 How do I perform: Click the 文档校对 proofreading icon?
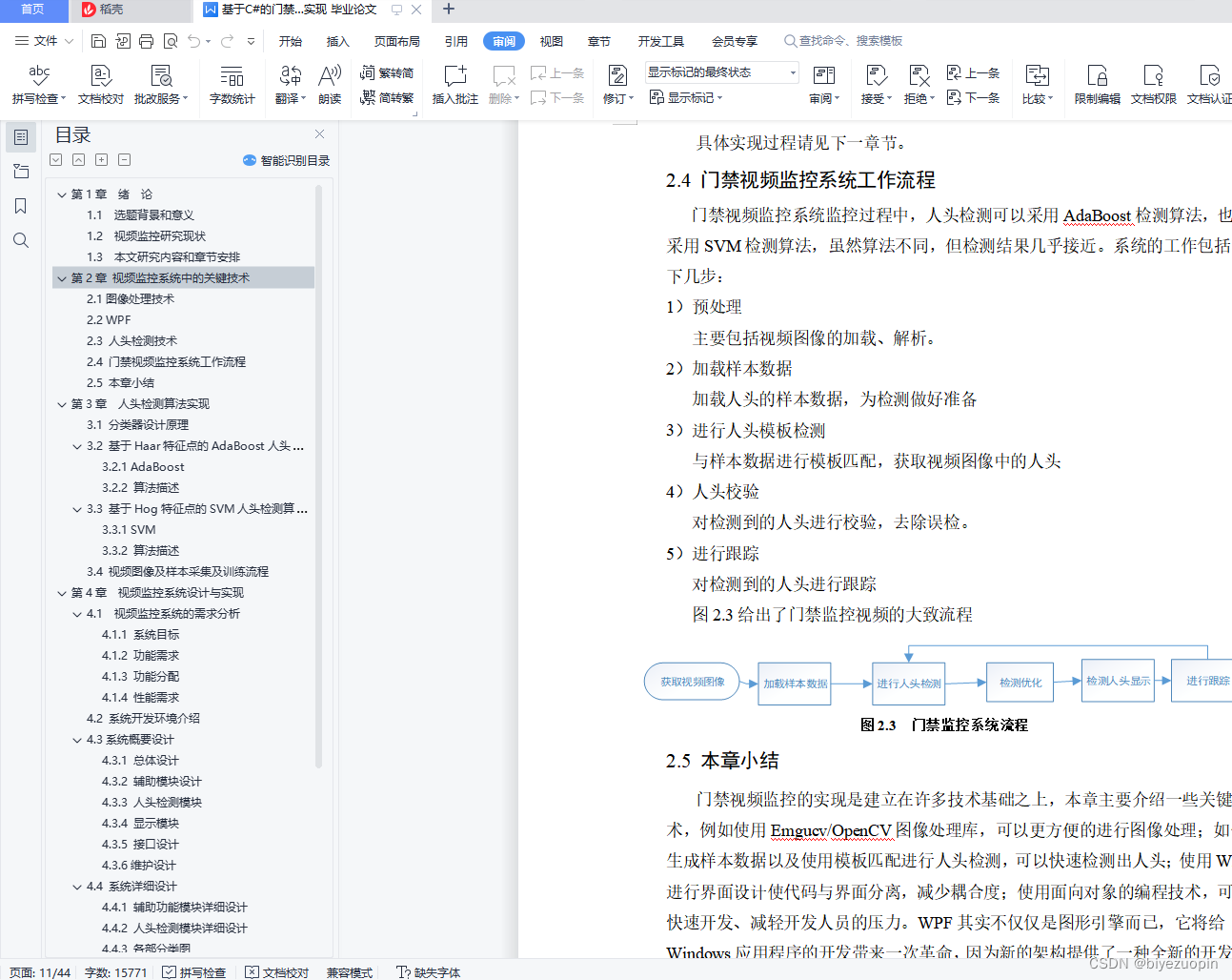[101, 84]
